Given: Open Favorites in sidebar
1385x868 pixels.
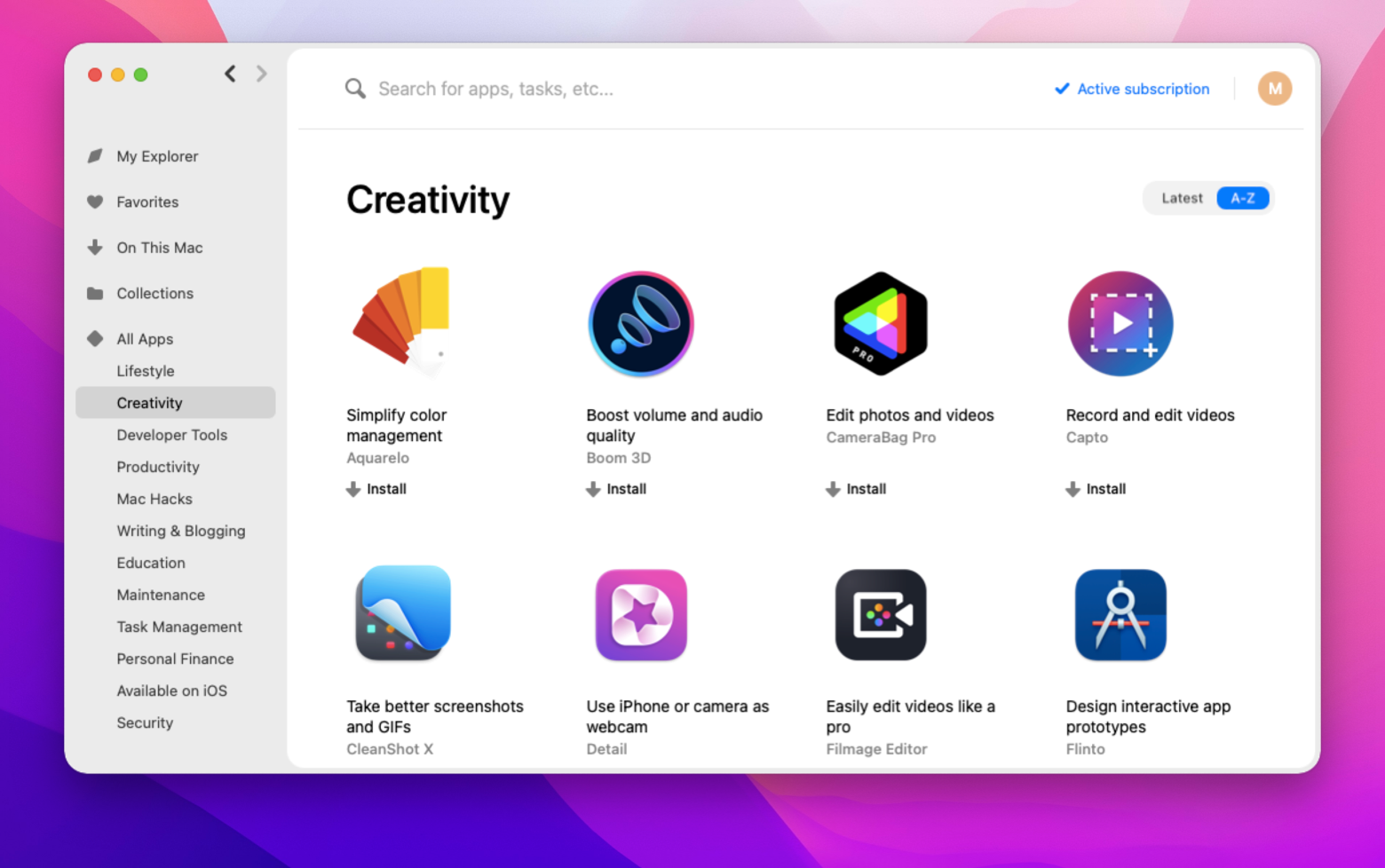Looking at the screenshot, I should (147, 201).
